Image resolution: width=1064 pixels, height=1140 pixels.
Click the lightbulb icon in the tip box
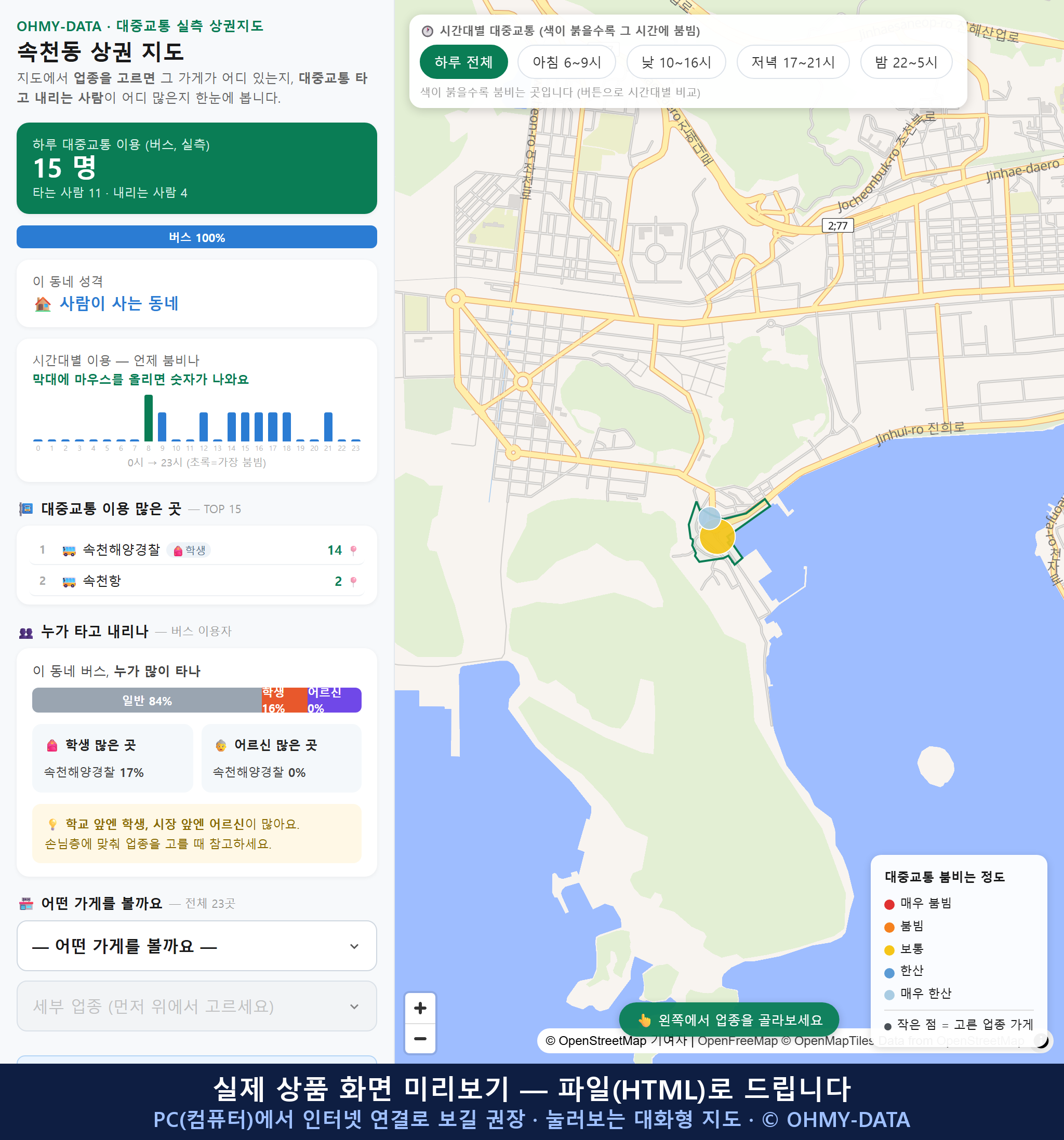tap(53, 824)
